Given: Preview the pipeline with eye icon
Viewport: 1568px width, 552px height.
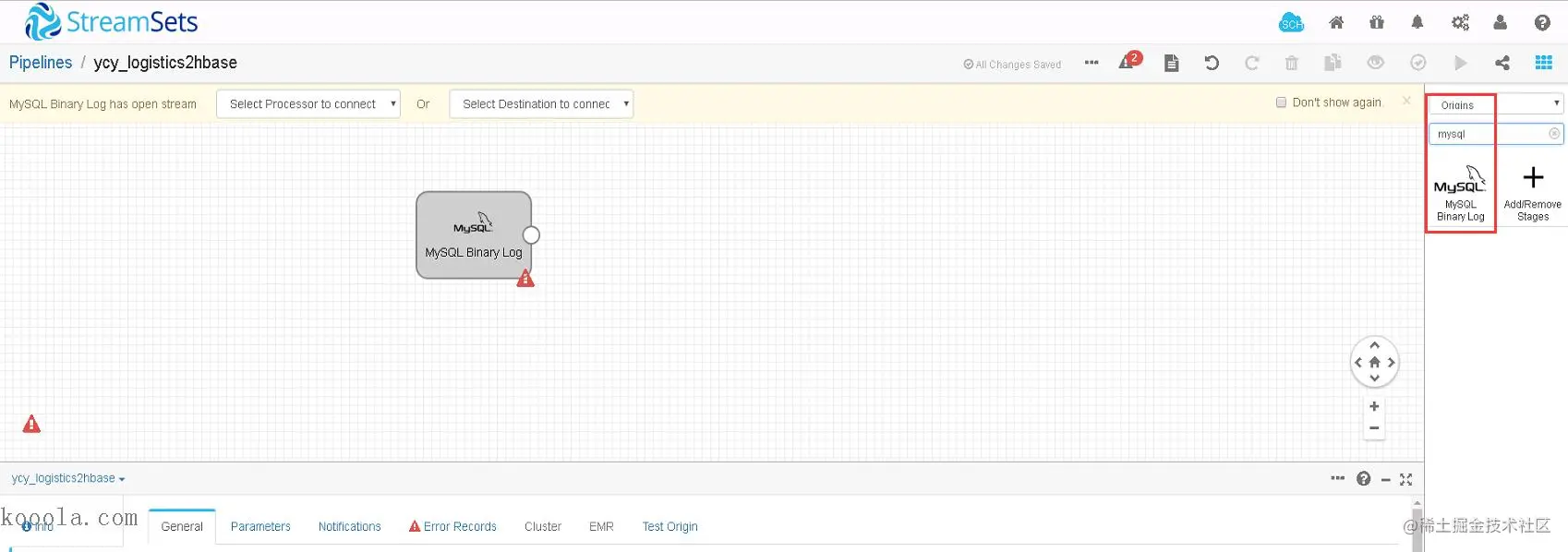Looking at the screenshot, I should pyautogui.click(x=1376, y=63).
